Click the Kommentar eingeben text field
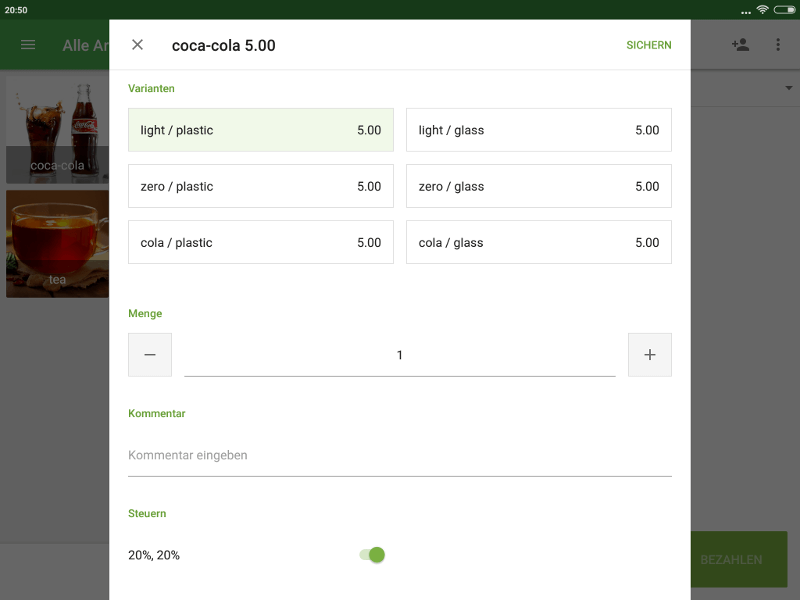Image resolution: width=800 pixels, height=600 pixels. tap(400, 456)
